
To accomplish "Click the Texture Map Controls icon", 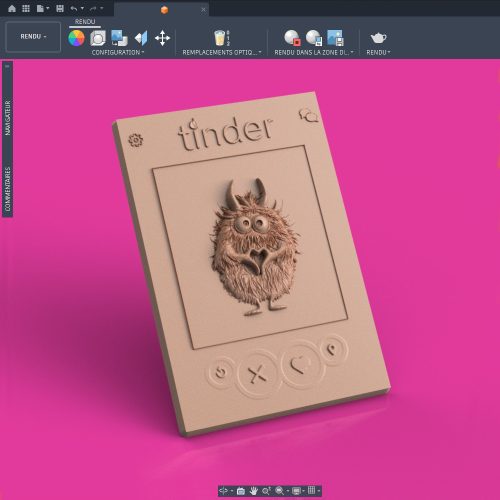I will [141, 38].
